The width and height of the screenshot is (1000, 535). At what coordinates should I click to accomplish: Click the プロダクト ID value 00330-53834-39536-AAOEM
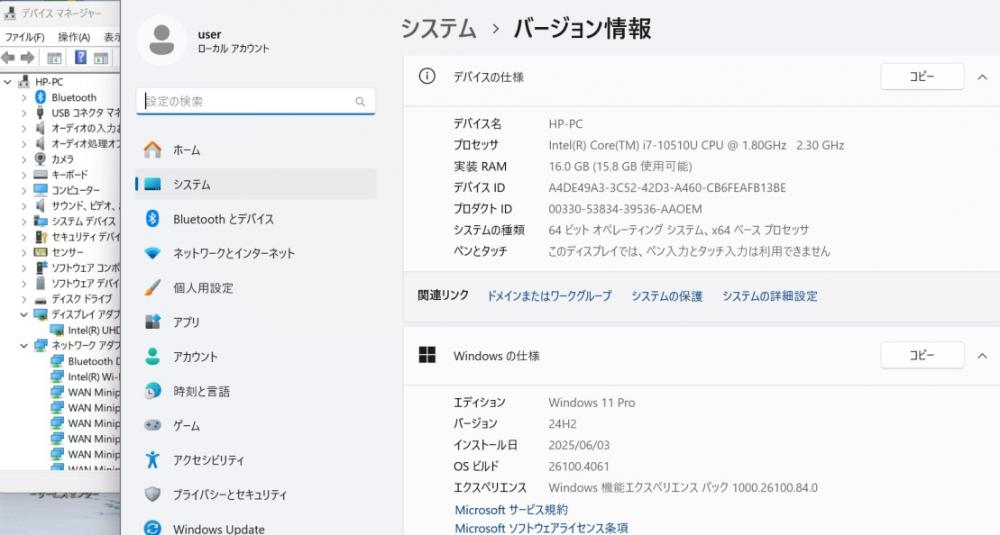pos(625,209)
